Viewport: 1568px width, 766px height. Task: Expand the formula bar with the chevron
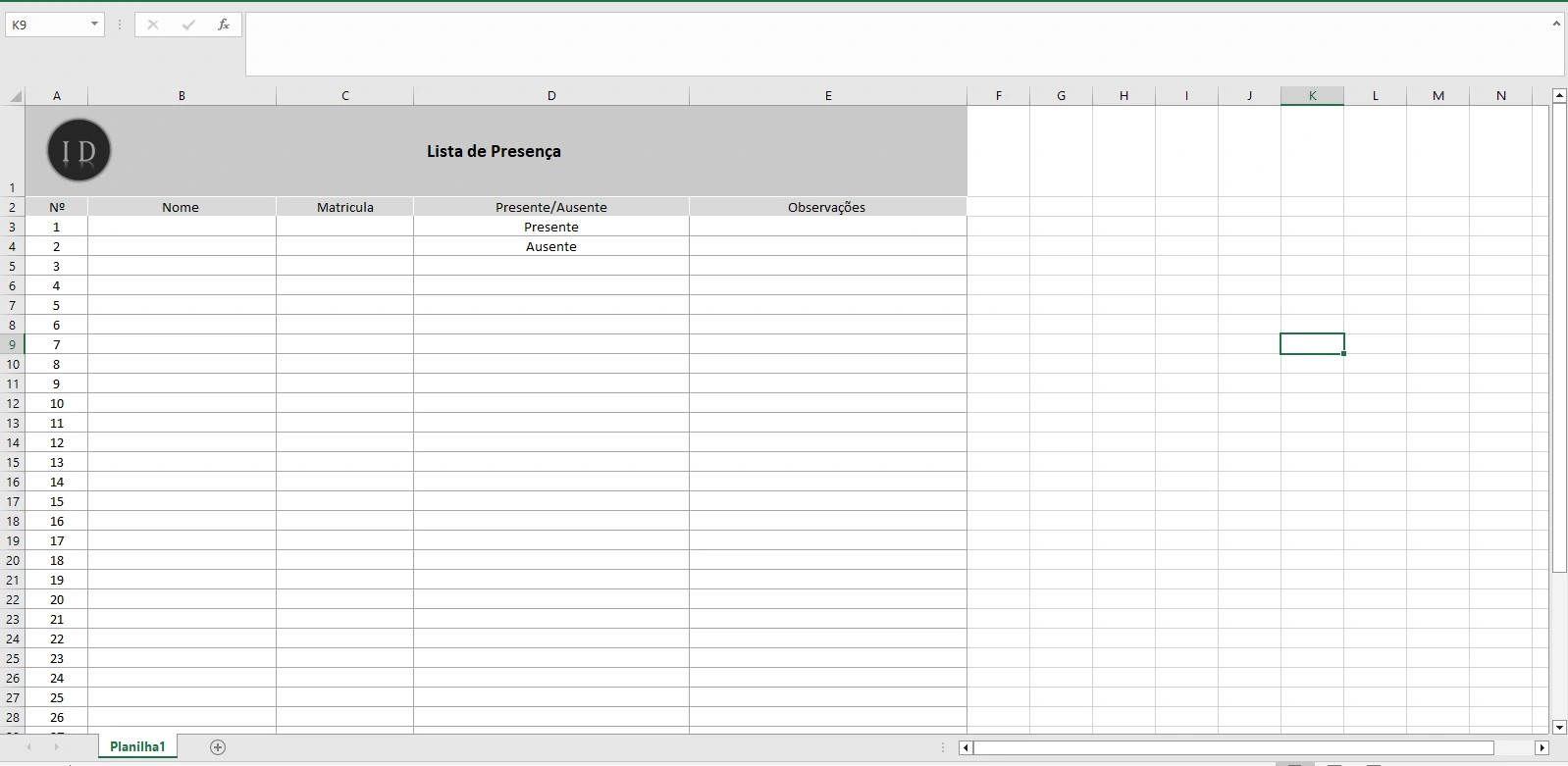pyautogui.click(x=1556, y=24)
